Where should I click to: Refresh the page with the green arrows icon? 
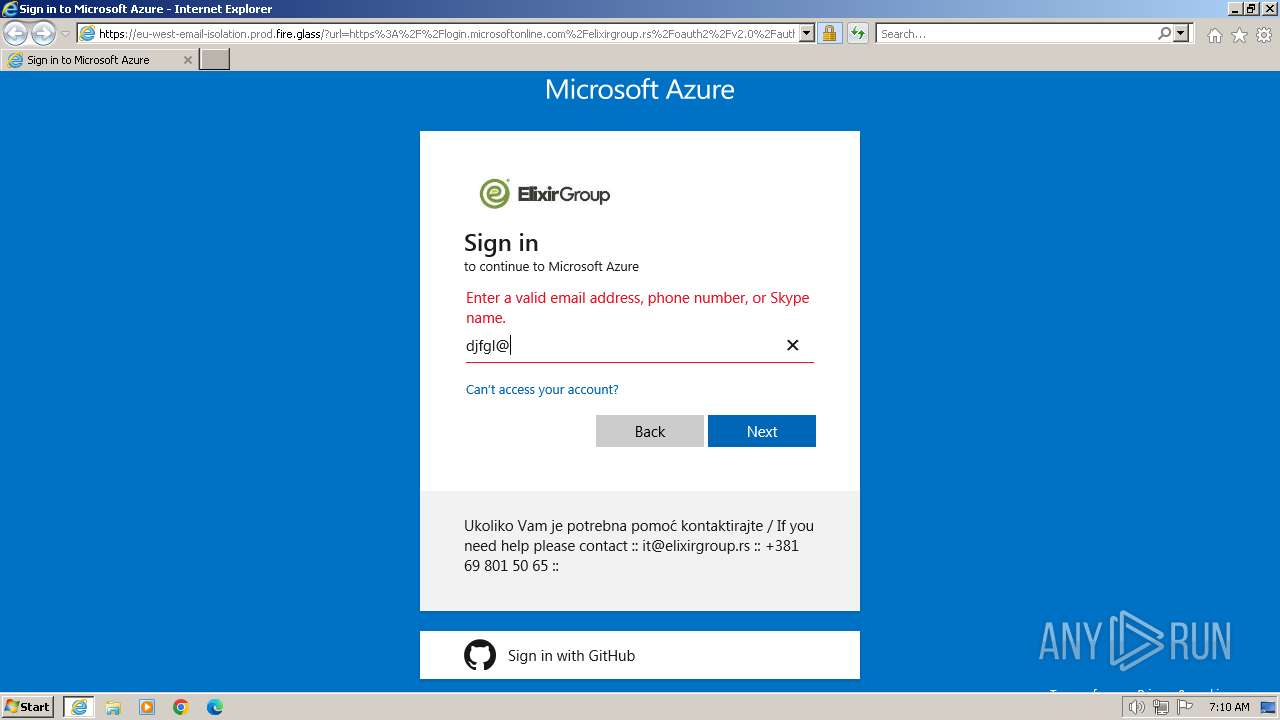pos(858,34)
